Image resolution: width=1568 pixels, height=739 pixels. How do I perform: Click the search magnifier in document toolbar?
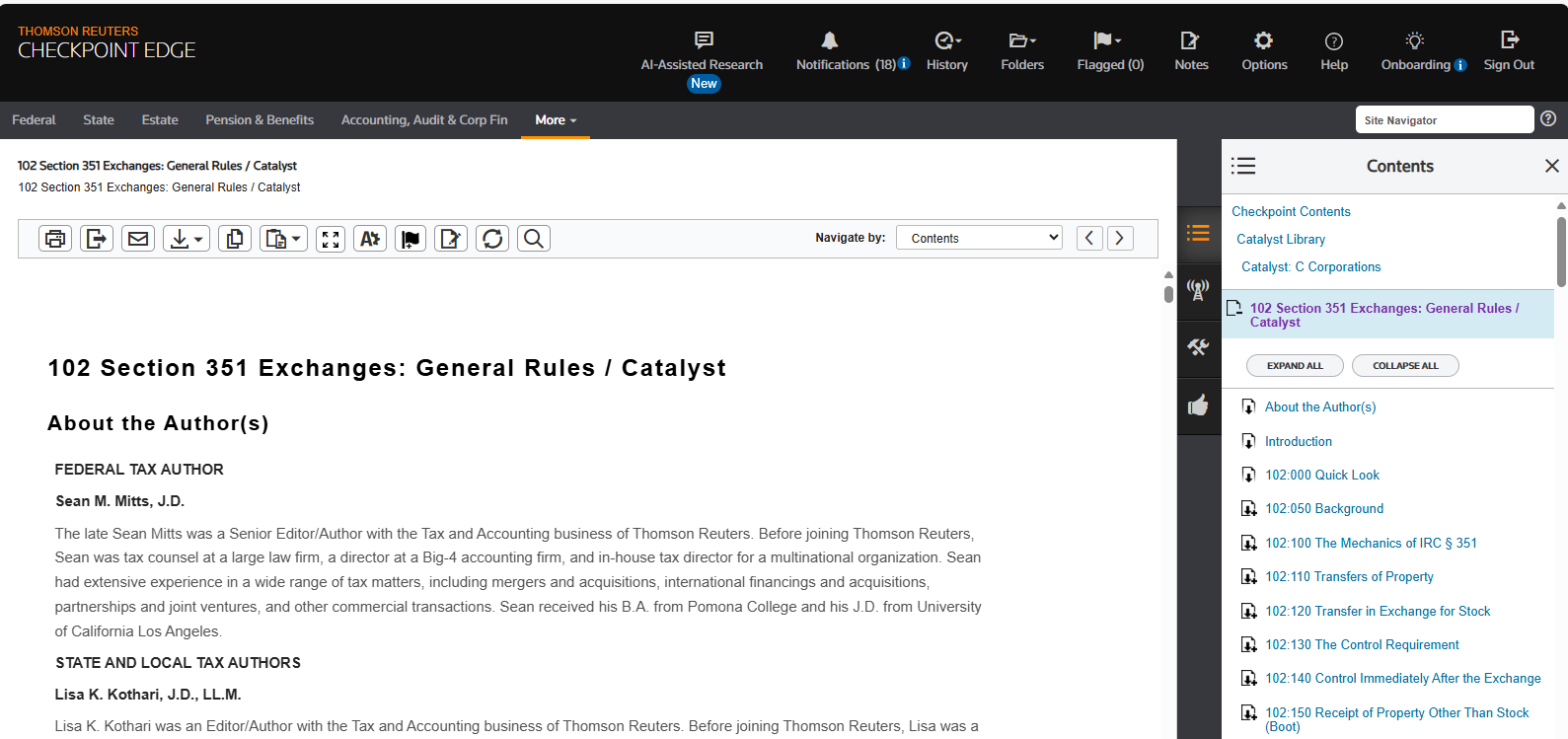click(x=534, y=239)
